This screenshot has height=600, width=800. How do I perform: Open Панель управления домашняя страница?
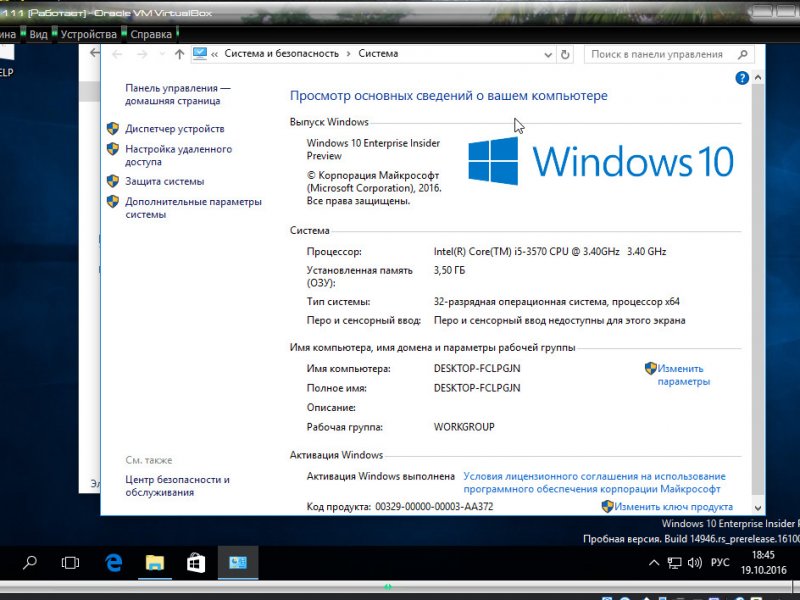178,94
